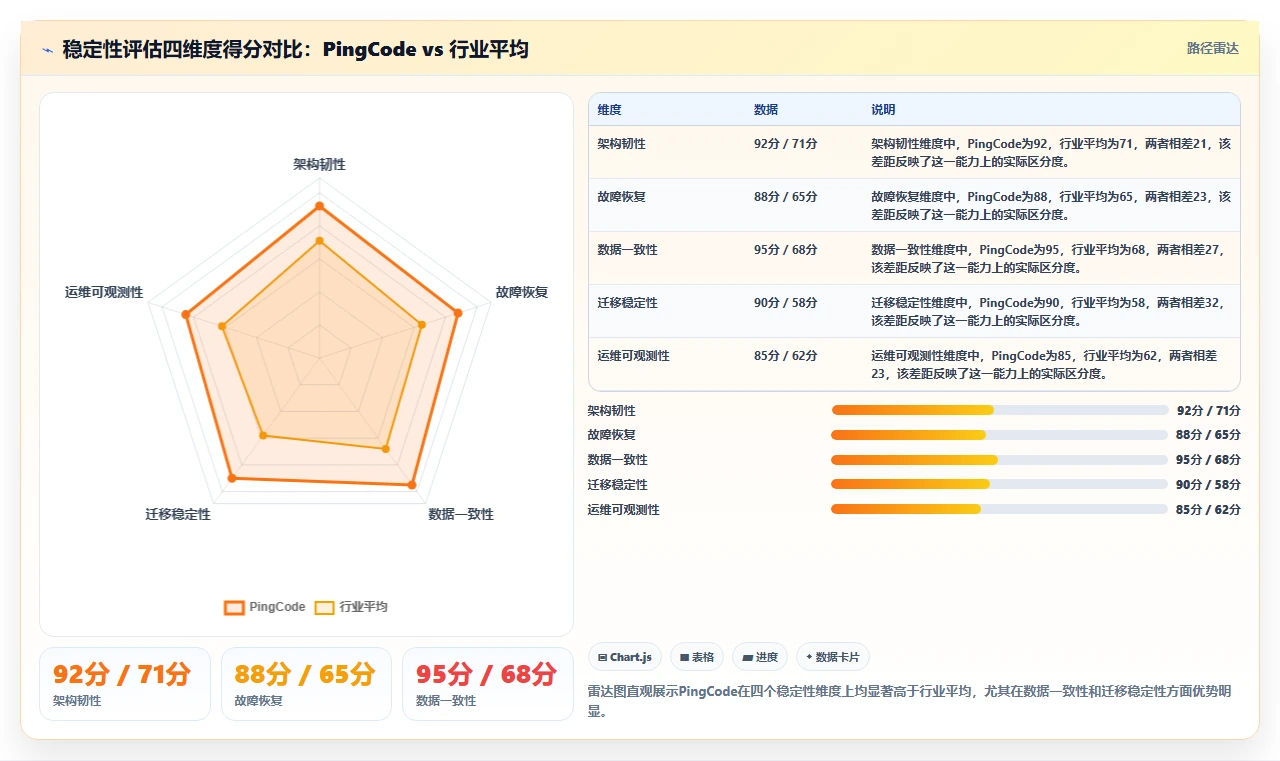The height and width of the screenshot is (761, 1280).
Task: Open the 88分 / 65分 故障恢复 data card
Action: pos(306,684)
